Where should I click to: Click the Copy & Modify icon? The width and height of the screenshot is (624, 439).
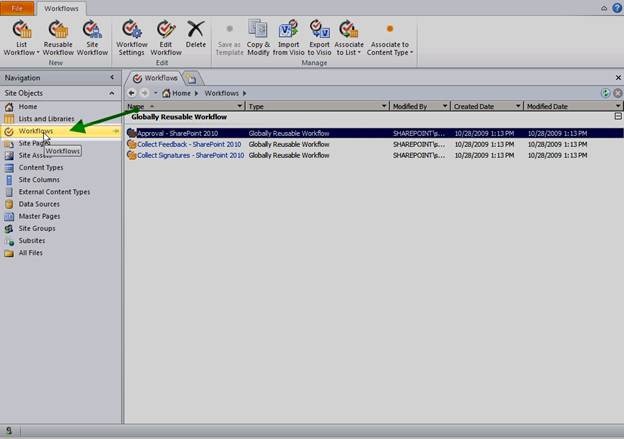click(x=258, y=29)
